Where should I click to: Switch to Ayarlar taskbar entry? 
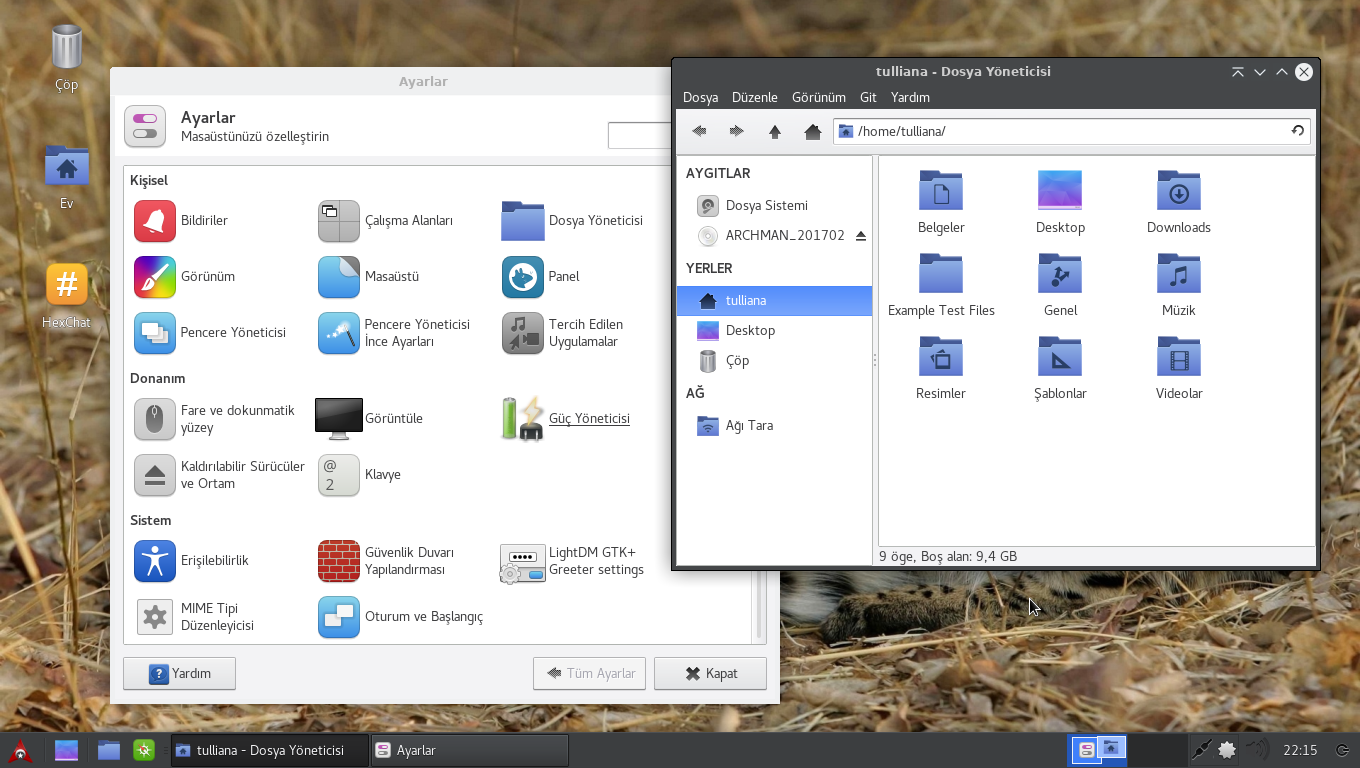point(470,750)
